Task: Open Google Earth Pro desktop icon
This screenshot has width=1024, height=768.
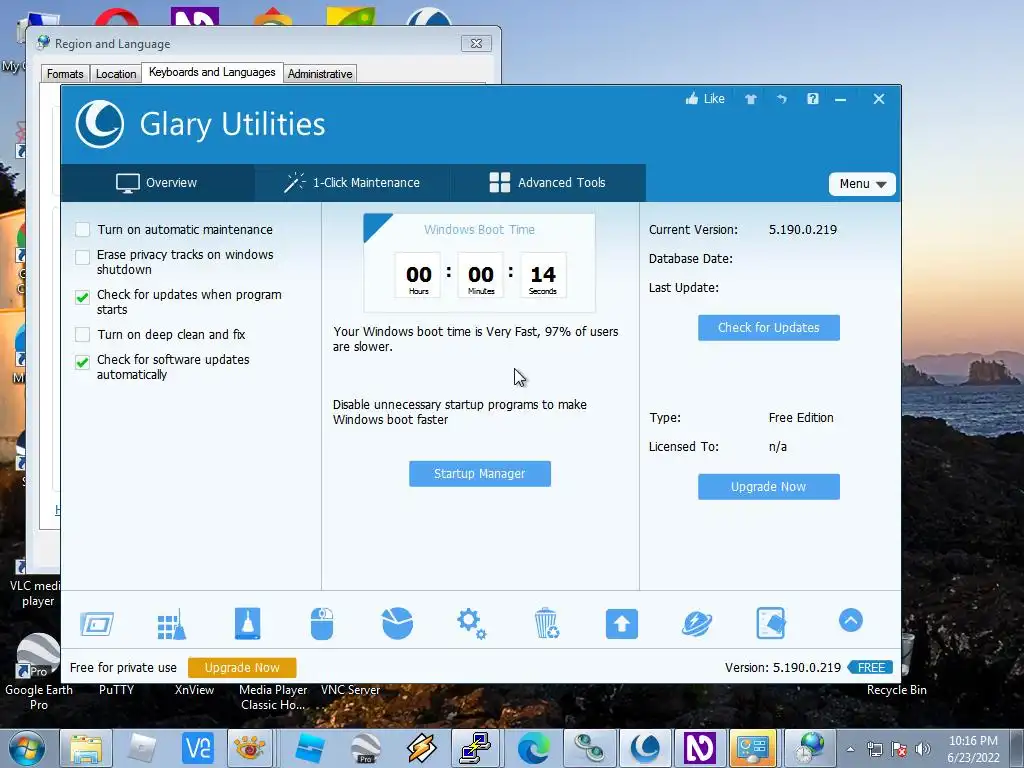Action: (x=39, y=673)
